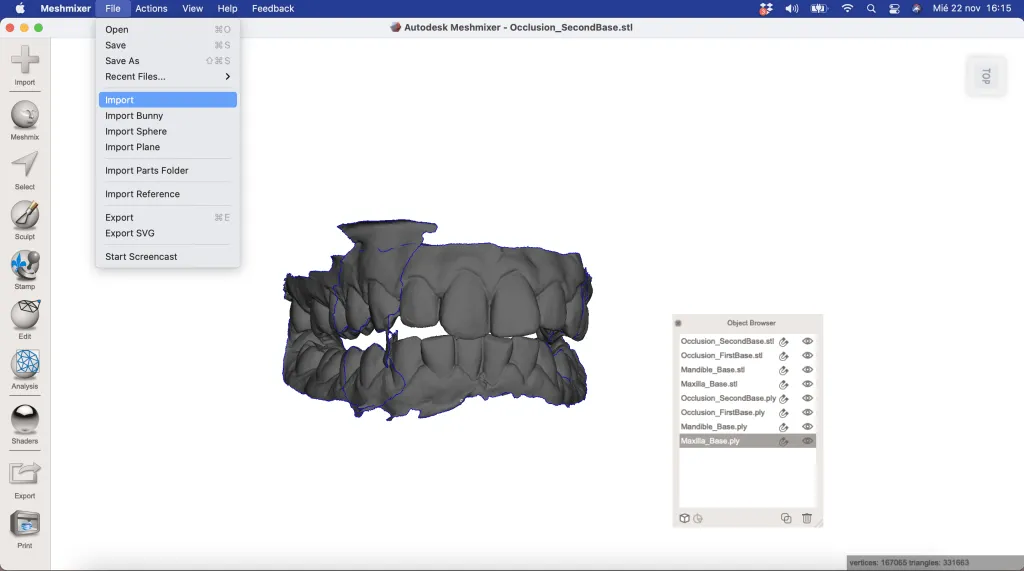Open the Apple menu
This screenshot has width=1024, height=571.
coord(20,8)
